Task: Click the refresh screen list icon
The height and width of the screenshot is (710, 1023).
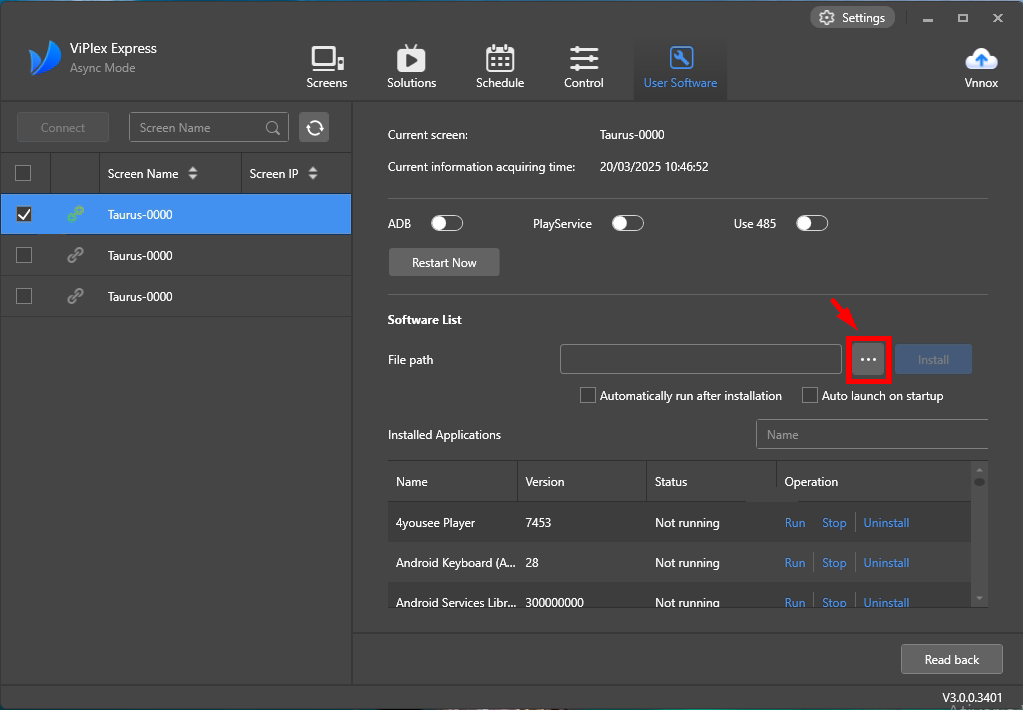Action: tap(314, 127)
